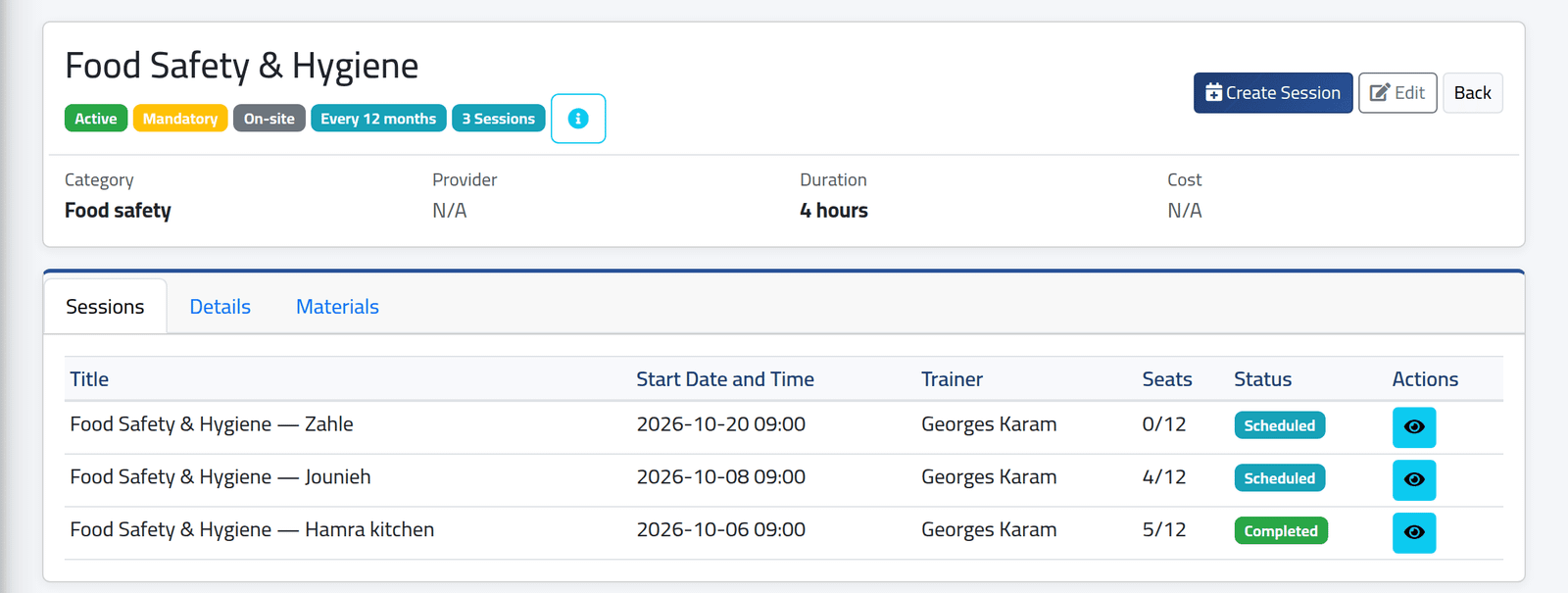Click the Completed status badge

(1281, 531)
